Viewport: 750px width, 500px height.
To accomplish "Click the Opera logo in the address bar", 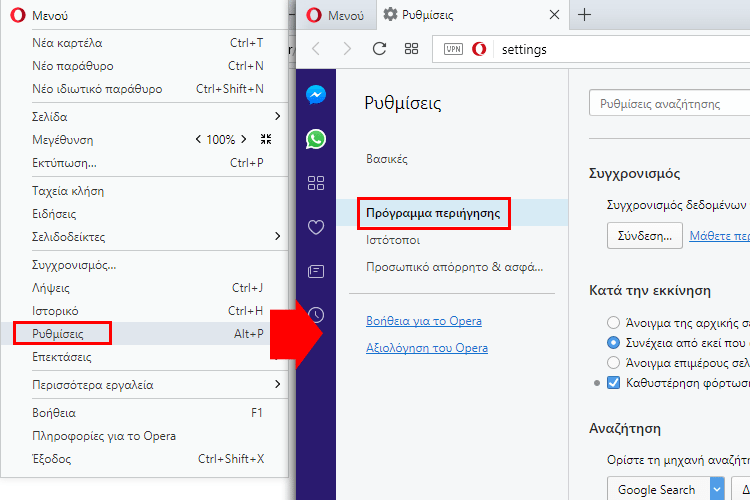I will 479,49.
